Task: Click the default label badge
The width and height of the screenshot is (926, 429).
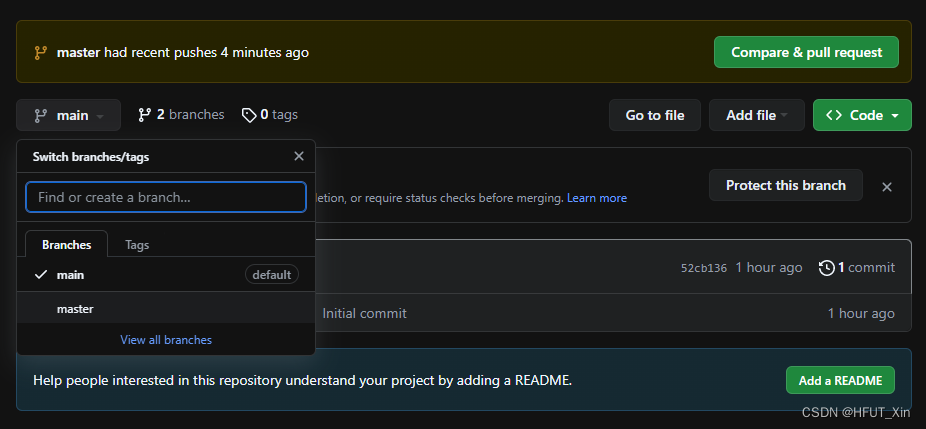Action: [x=272, y=275]
